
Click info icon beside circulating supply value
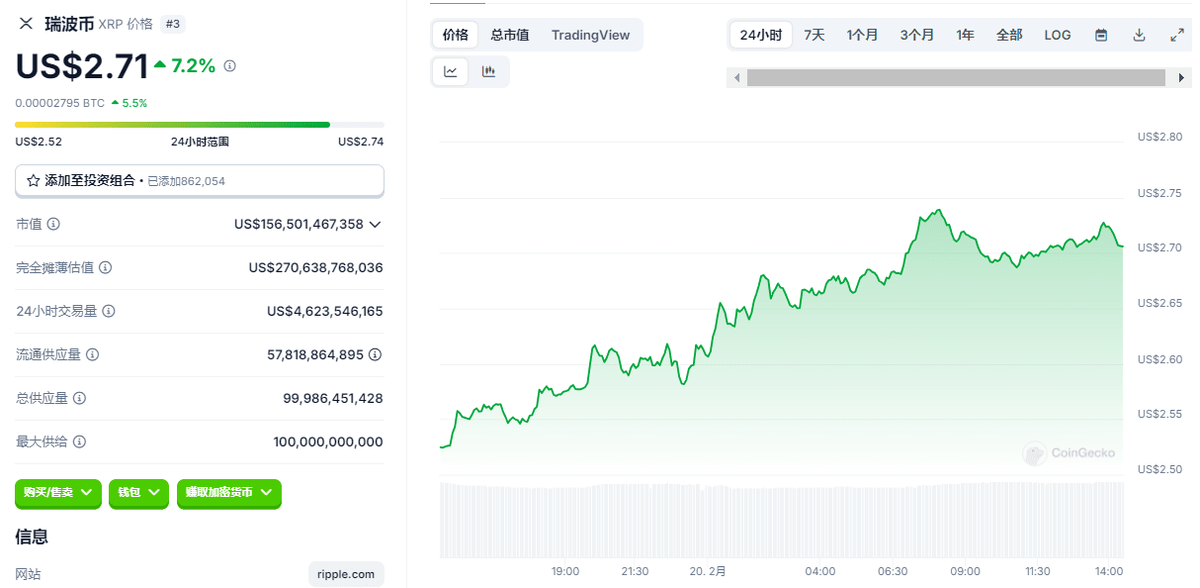[375, 354]
